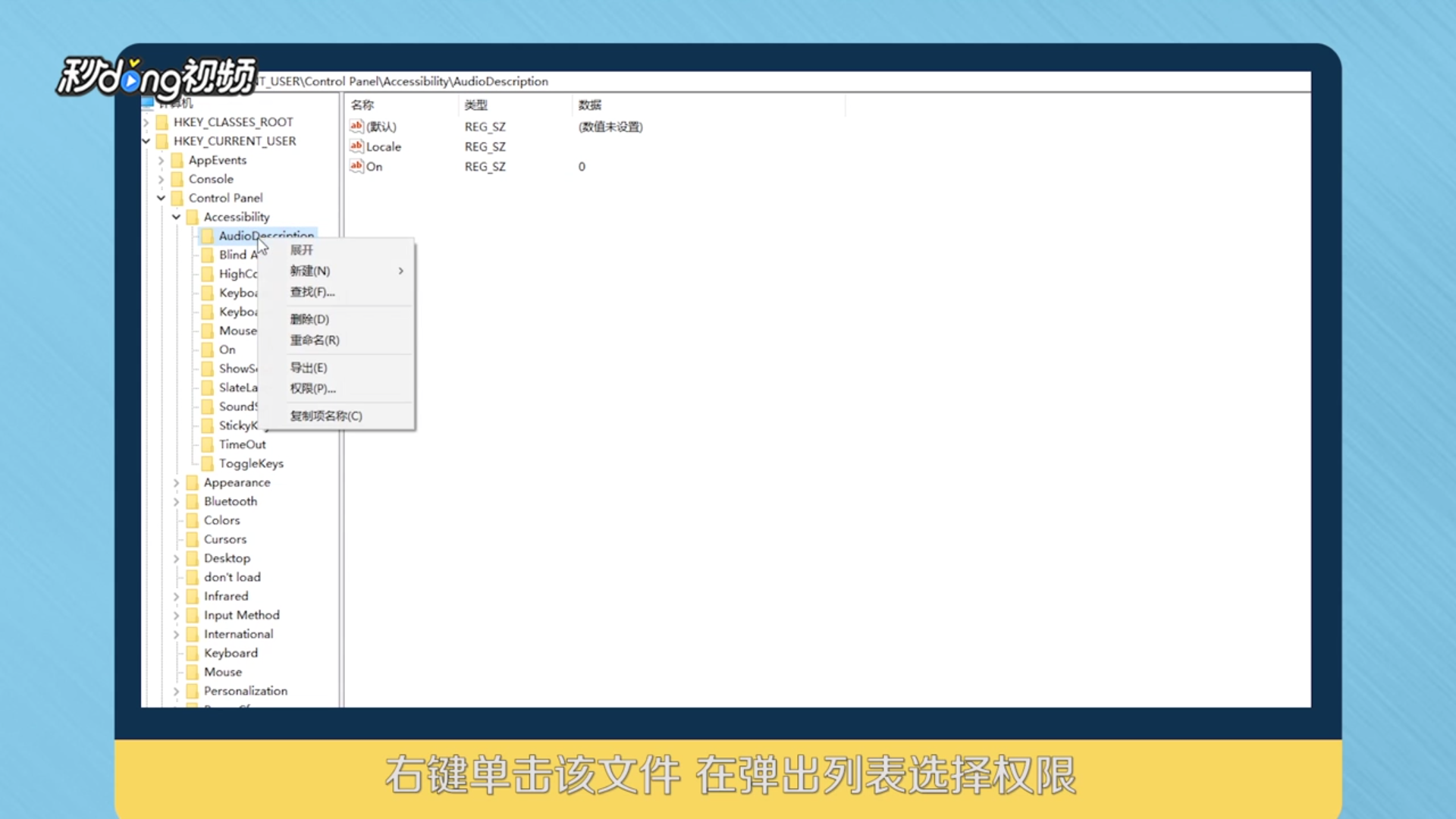The image size is (1456, 819).
Task: Select the TimeOut folder icon
Action: coord(207,444)
